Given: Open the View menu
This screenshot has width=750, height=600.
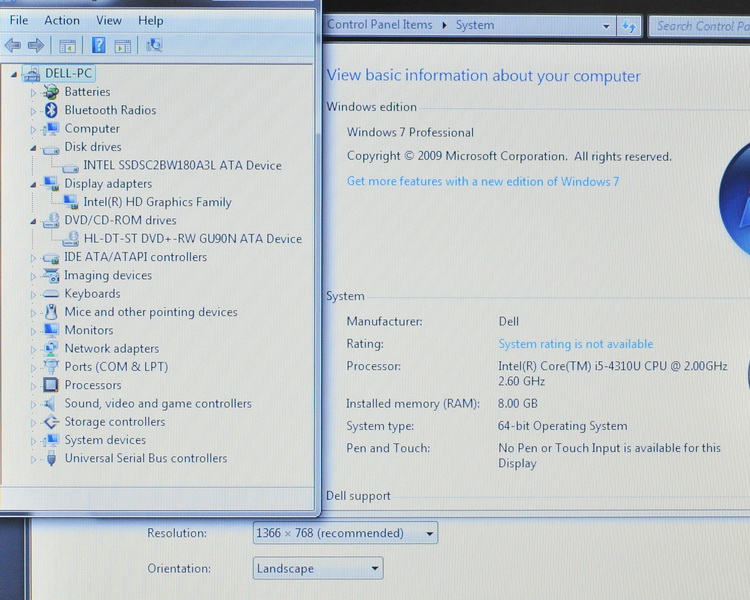Looking at the screenshot, I should (x=109, y=21).
